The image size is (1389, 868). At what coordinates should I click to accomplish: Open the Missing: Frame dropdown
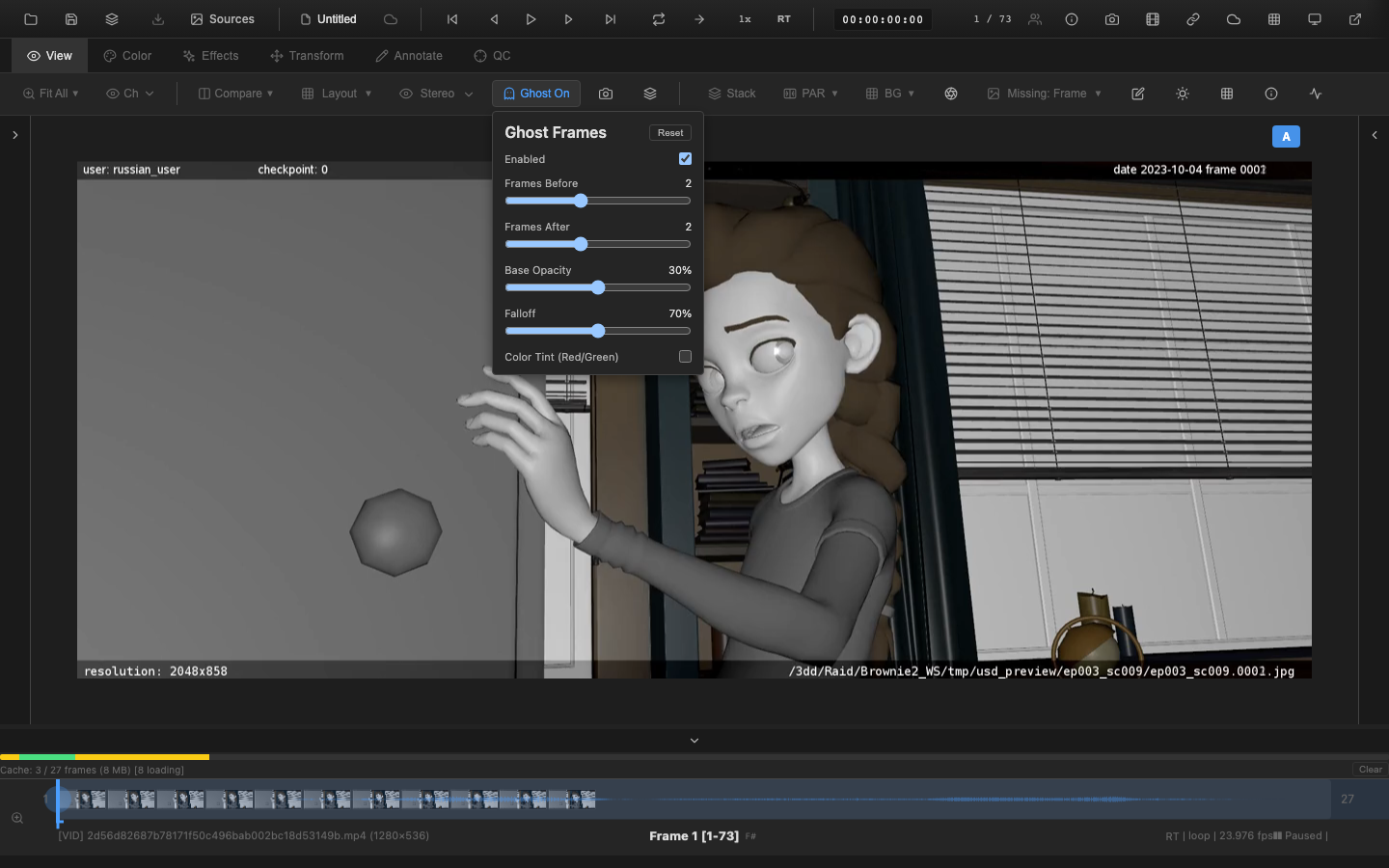tap(1045, 94)
